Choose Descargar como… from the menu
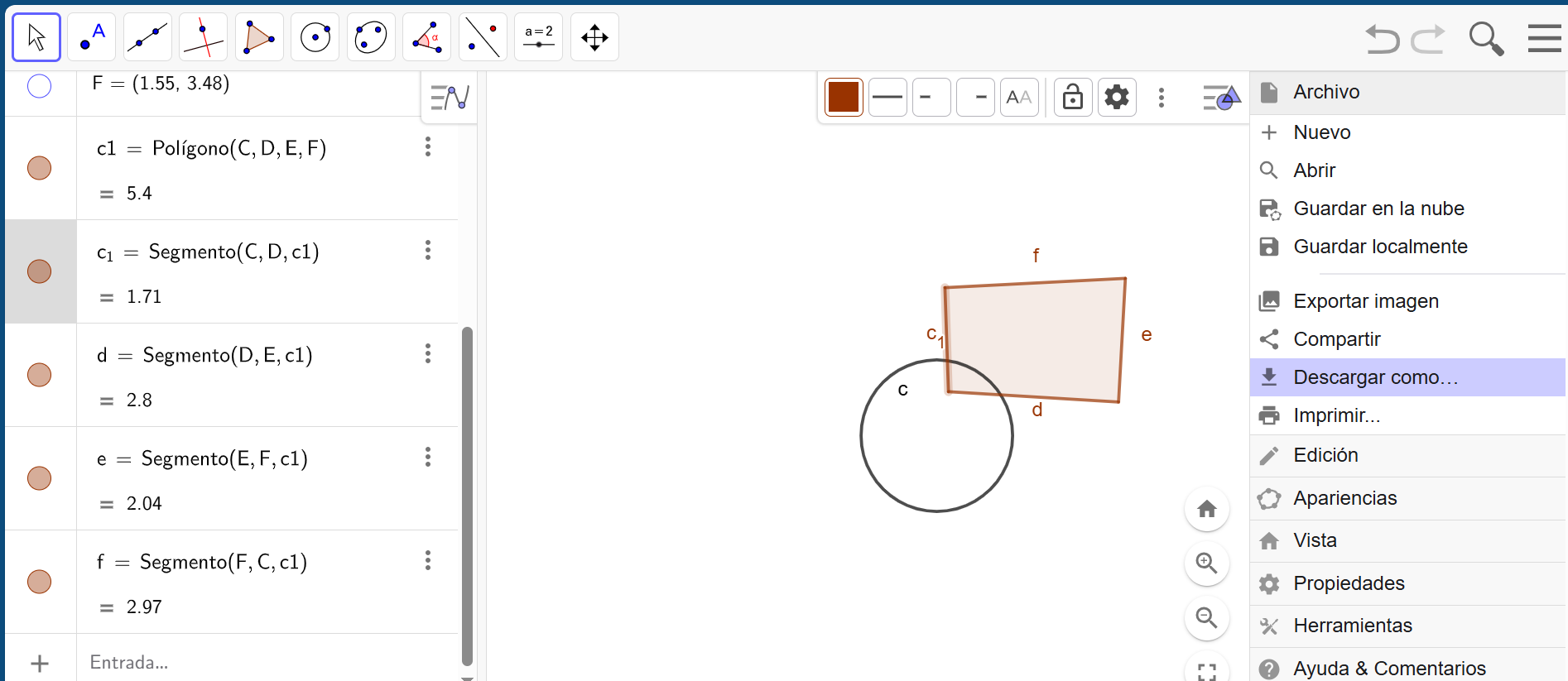The image size is (1568, 681). click(1375, 377)
